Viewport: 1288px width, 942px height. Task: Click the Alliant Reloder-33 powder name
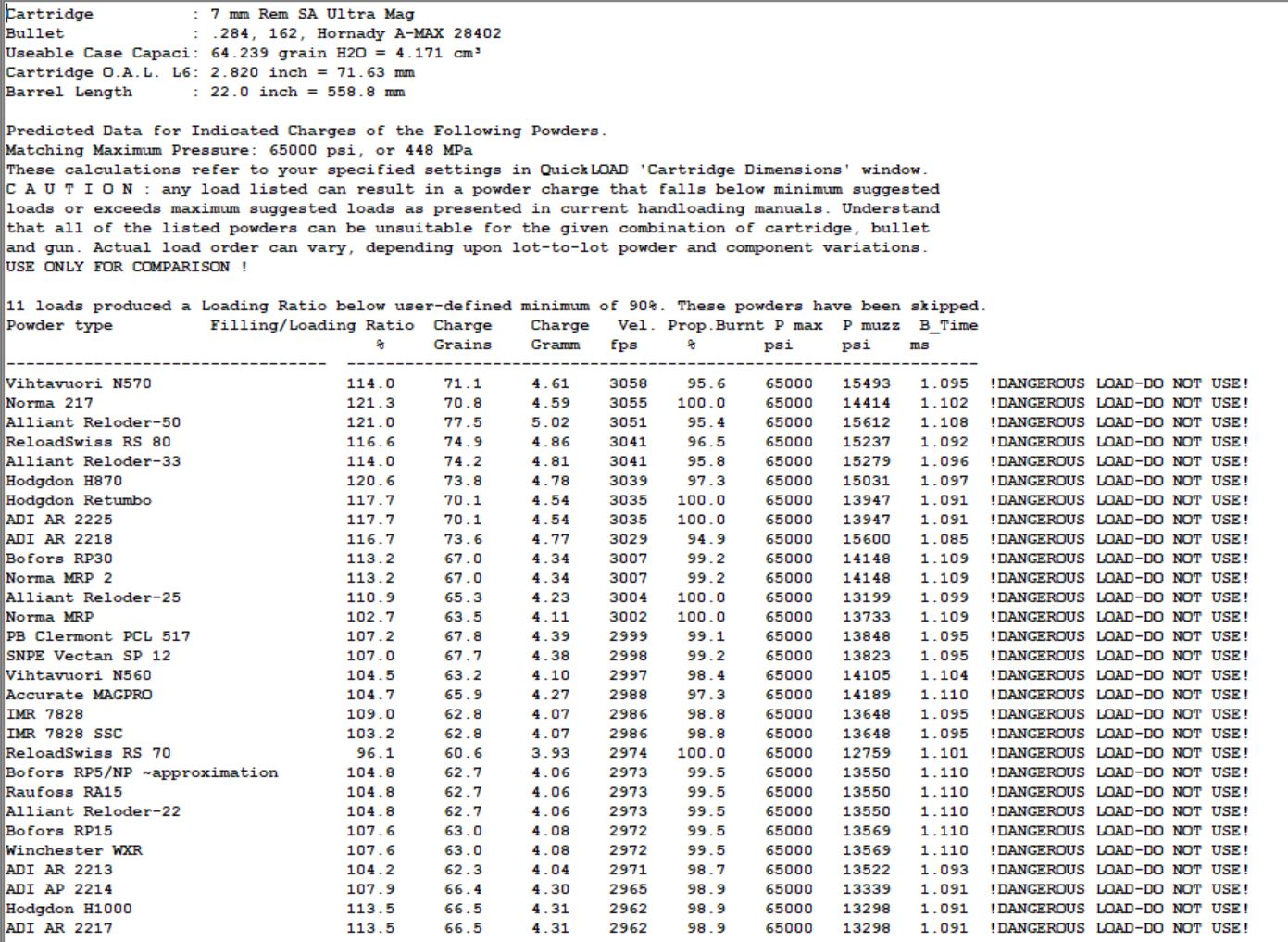click(x=94, y=461)
